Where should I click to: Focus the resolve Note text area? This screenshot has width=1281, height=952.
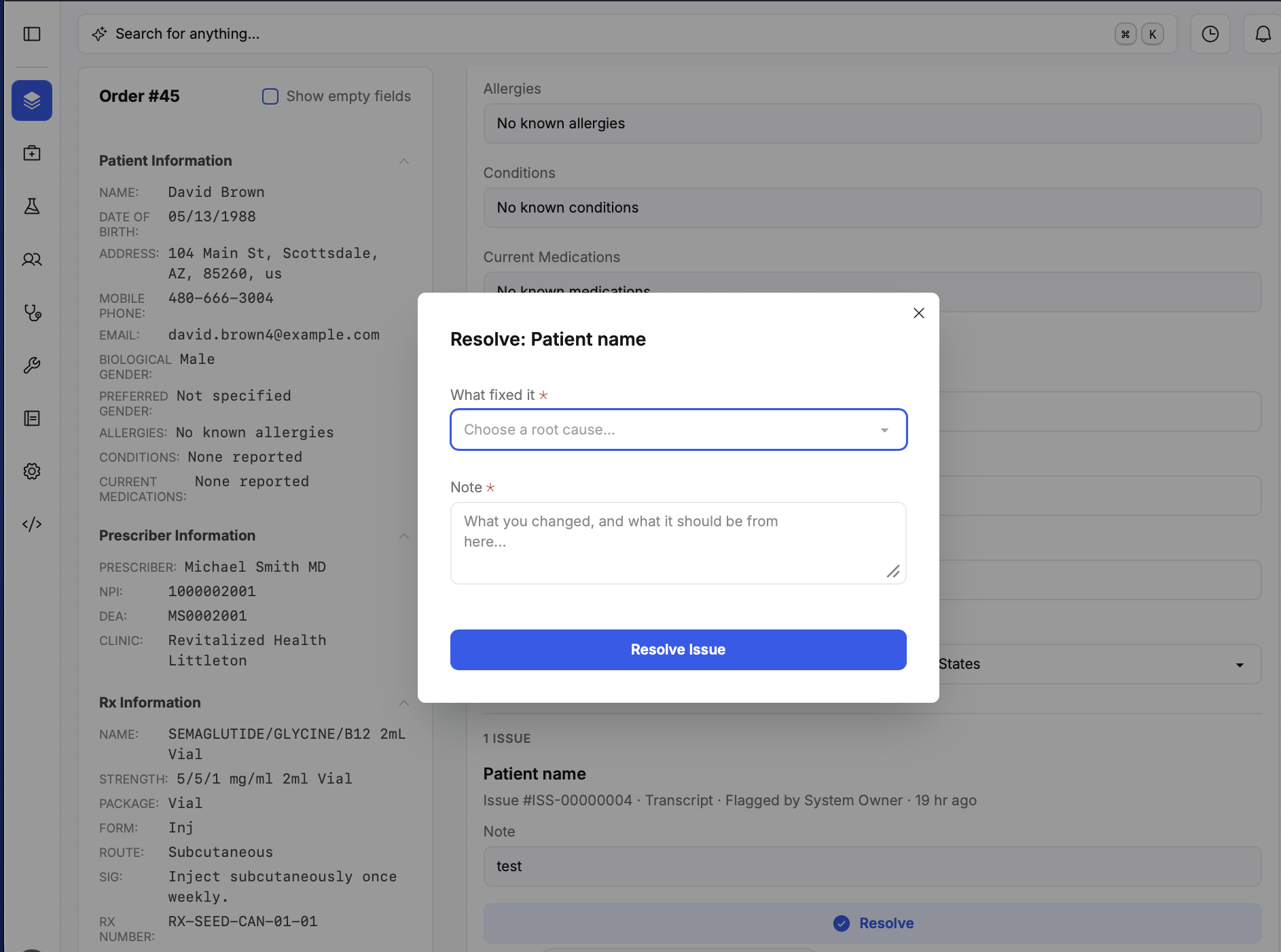679,543
